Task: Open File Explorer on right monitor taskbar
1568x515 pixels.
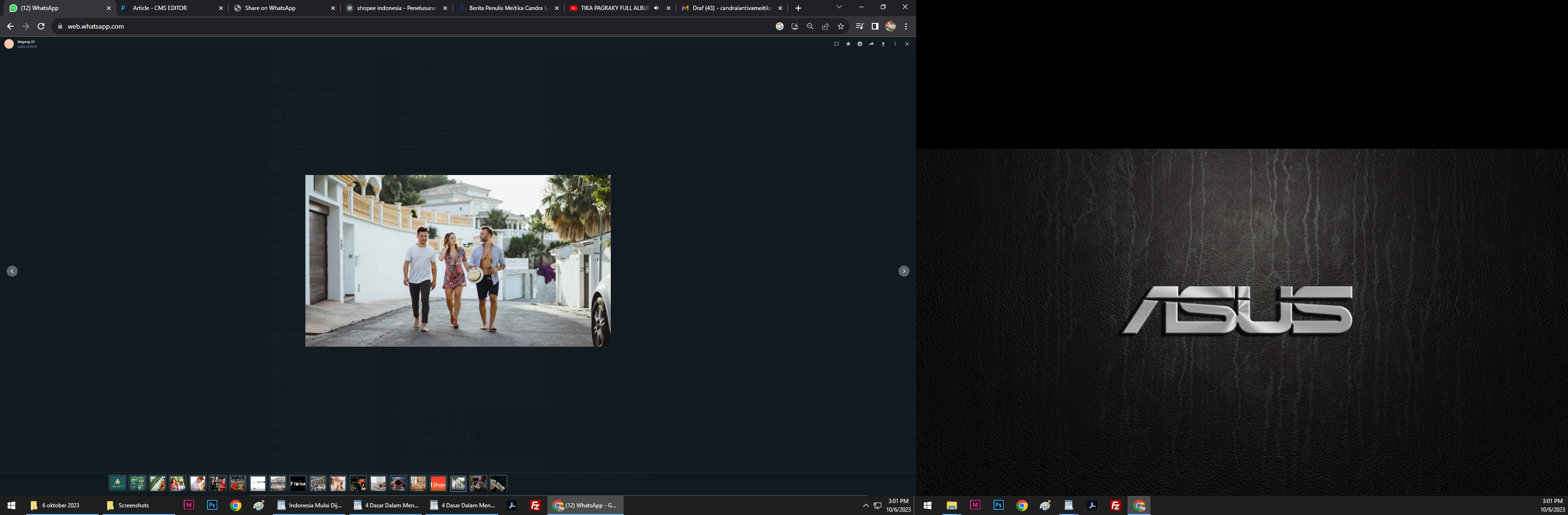Action: coord(951,505)
